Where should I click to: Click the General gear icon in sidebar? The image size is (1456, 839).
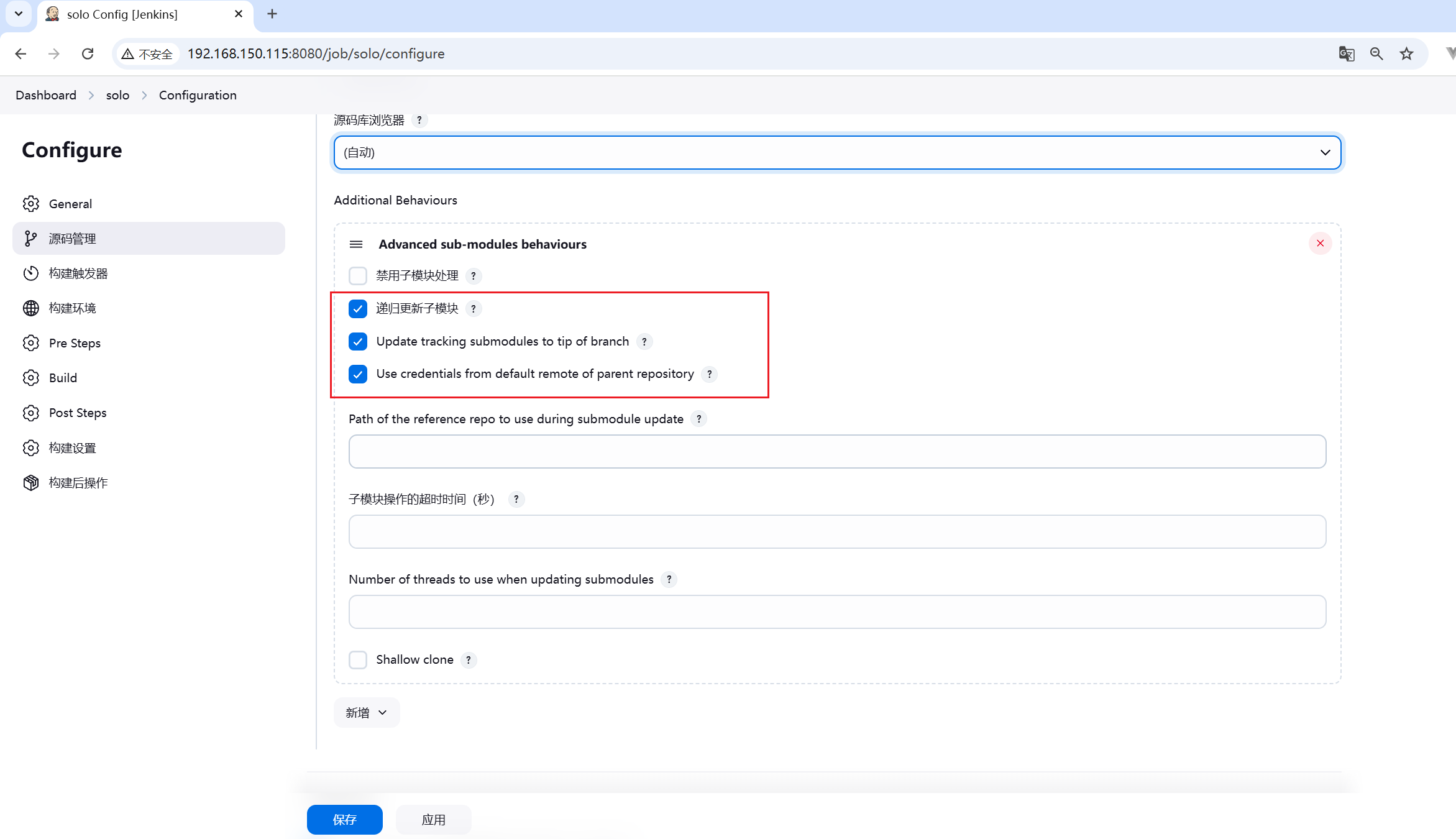tap(31, 204)
